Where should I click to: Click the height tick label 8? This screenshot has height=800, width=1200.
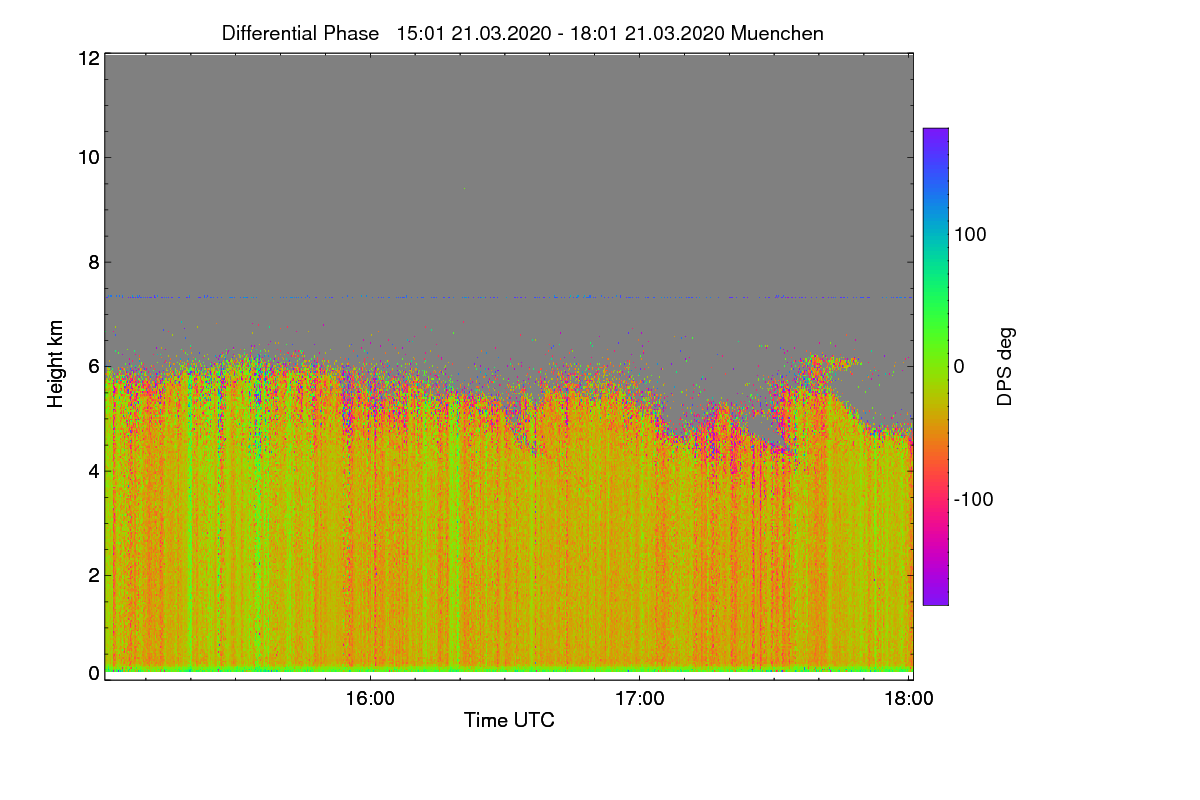(92, 262)
